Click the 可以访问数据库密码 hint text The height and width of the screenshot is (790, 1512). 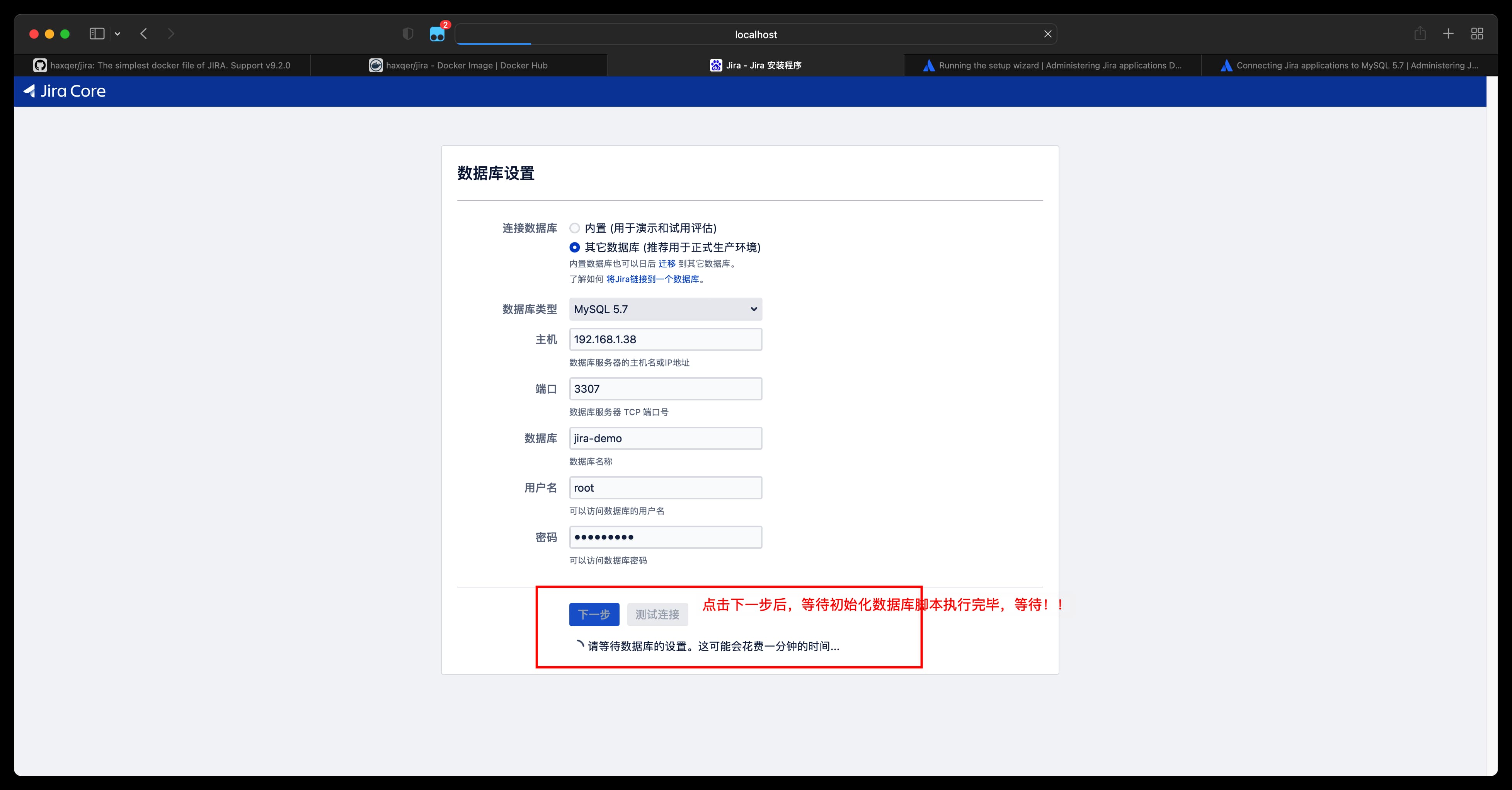point(608,560)
